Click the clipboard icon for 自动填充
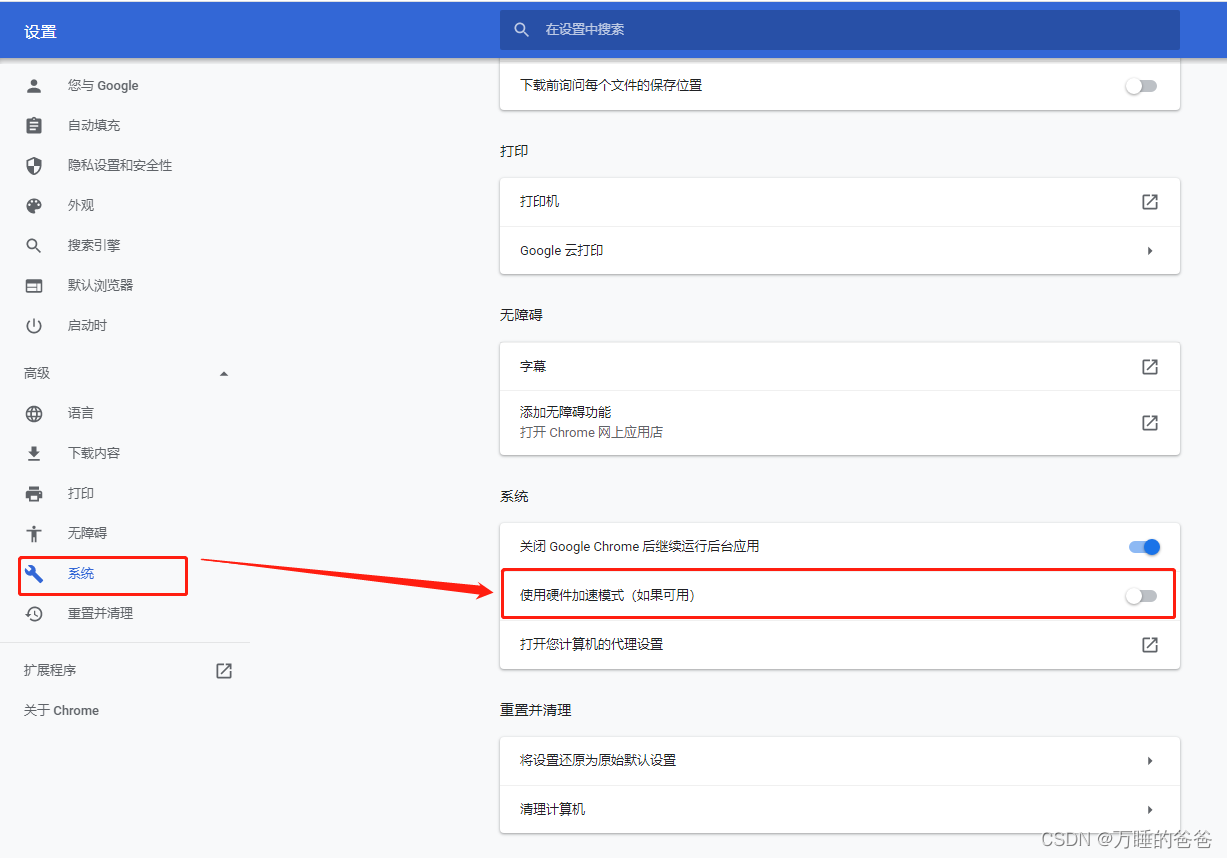Viewport: 1227px width, 858px height. coord(34,126)
